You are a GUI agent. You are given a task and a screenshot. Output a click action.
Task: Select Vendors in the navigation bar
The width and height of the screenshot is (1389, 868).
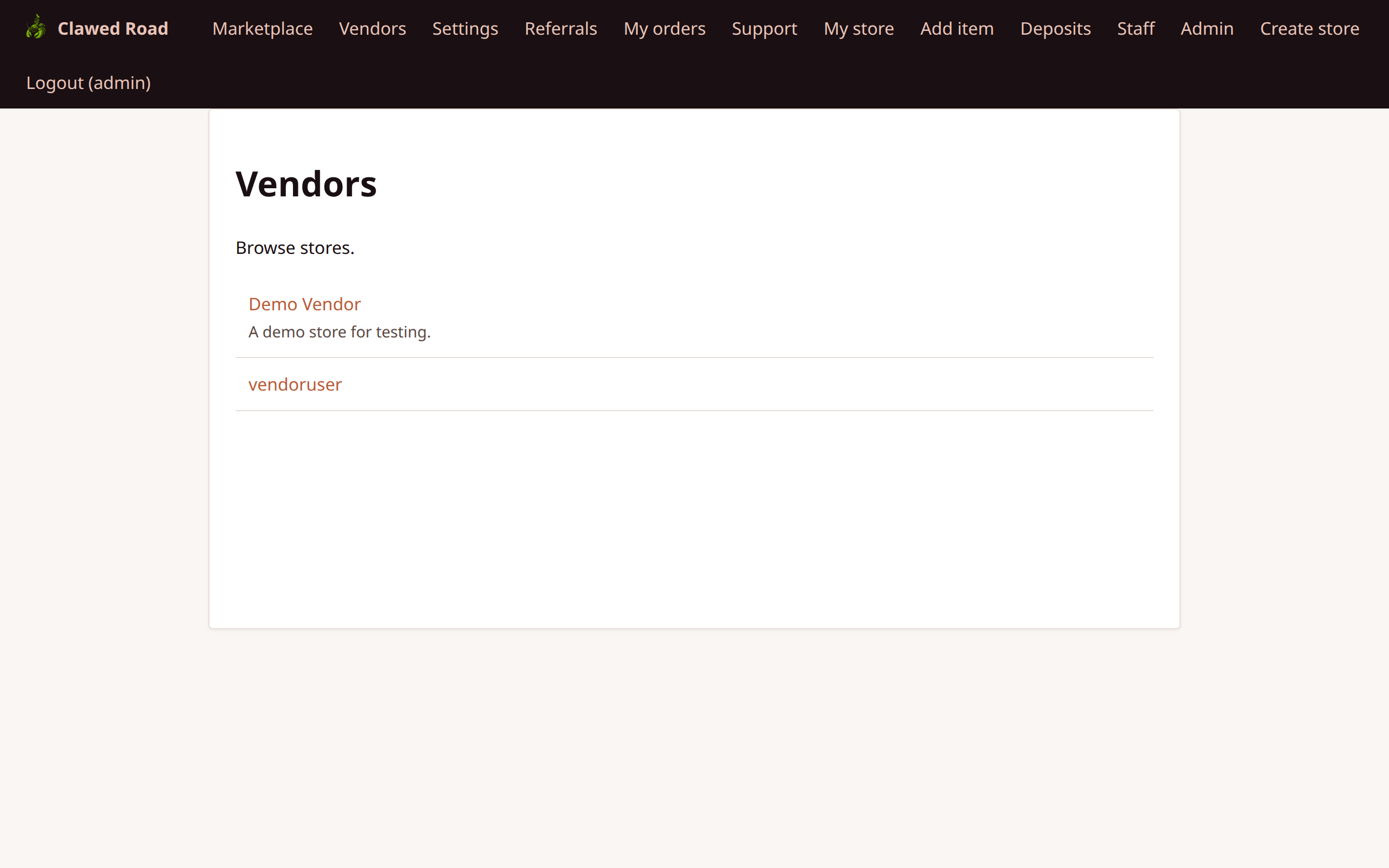click(373, 28)
